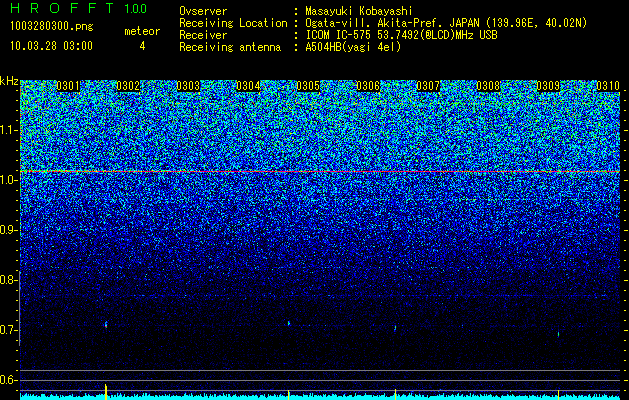The height and width of the screenshot is (400, 629).
Task: Click the yellow power spike near 0309
Action: click(x=558, y=394)
